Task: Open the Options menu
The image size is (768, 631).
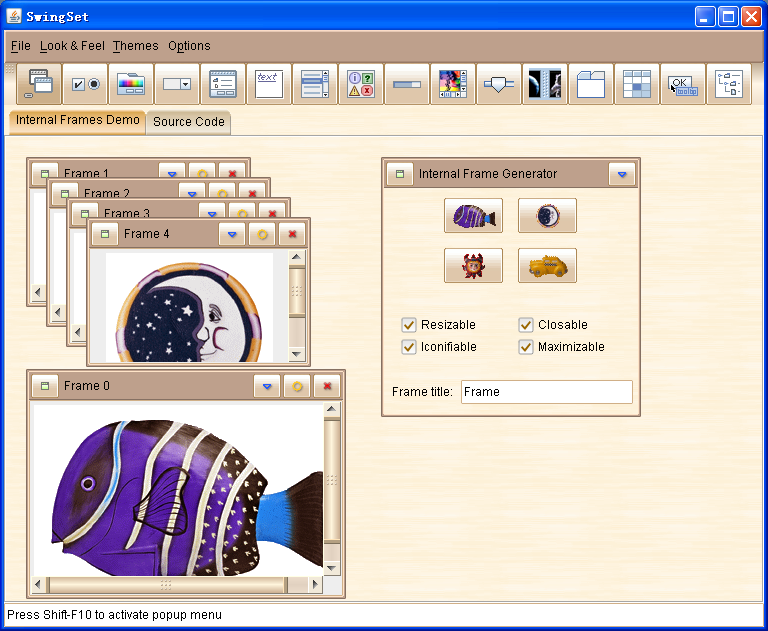Action: [x=189, y=46]
